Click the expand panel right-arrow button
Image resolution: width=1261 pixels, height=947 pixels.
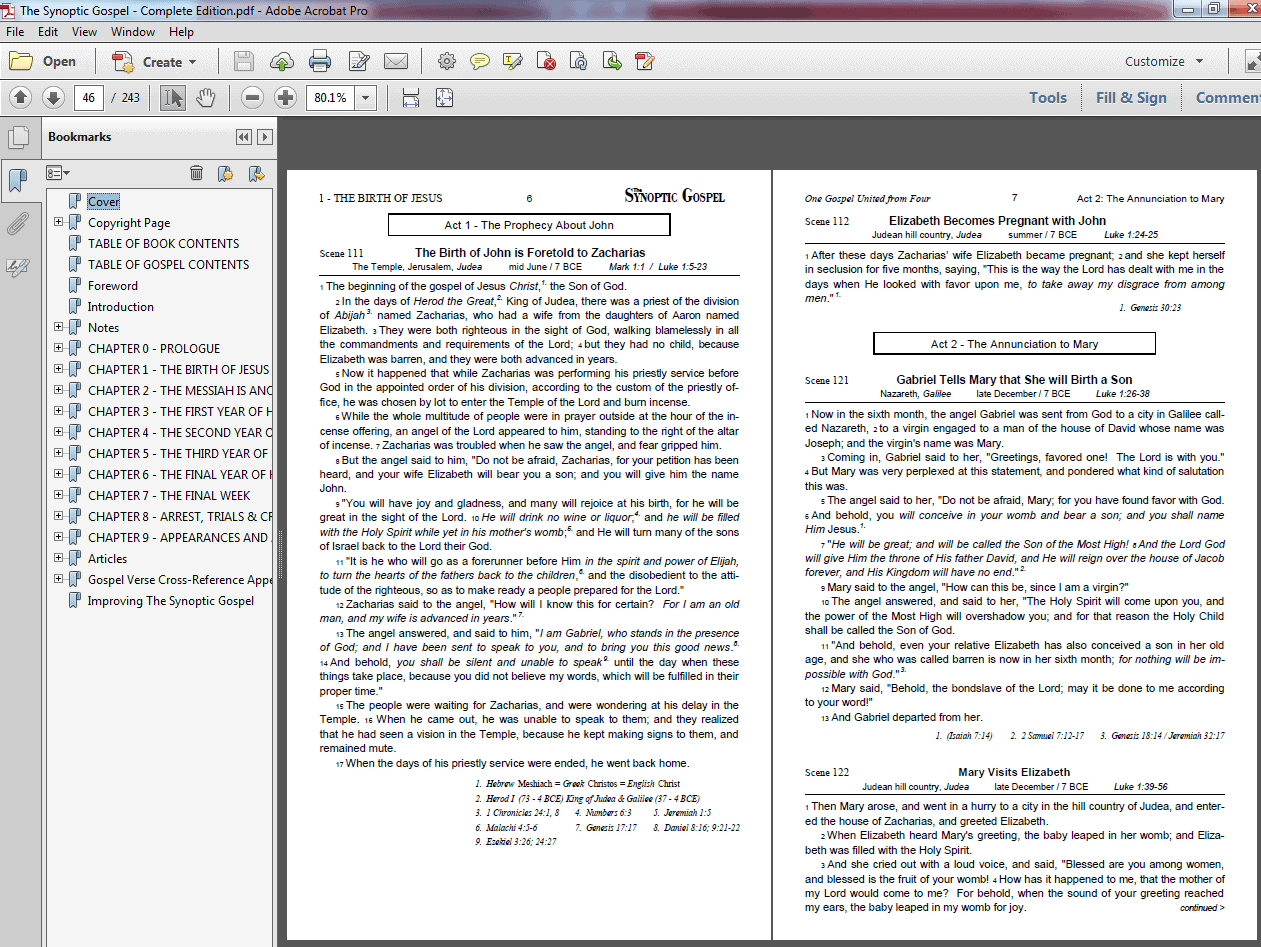coord(264,137)
